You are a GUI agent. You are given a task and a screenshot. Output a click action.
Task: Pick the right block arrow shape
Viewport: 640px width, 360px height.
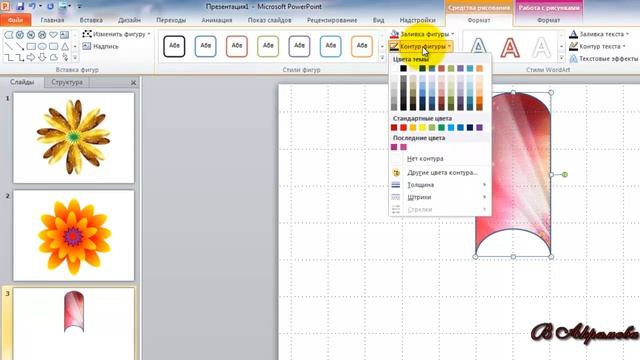(31, 58)
